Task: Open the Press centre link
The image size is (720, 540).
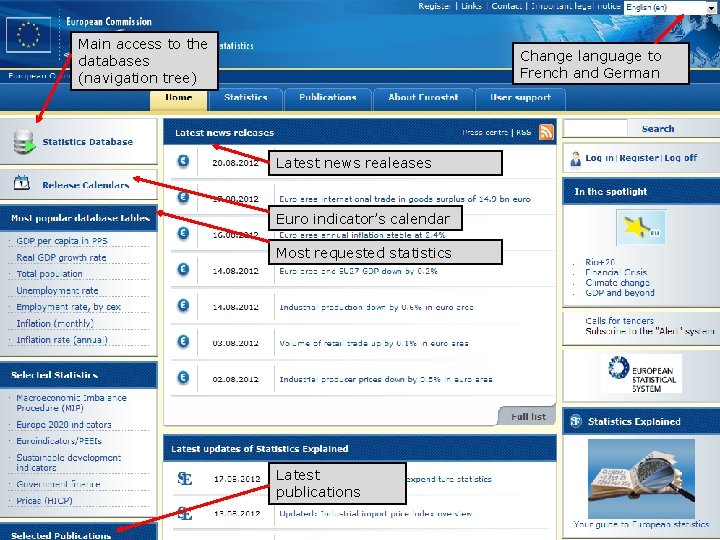Action: [x=485, y=132]
